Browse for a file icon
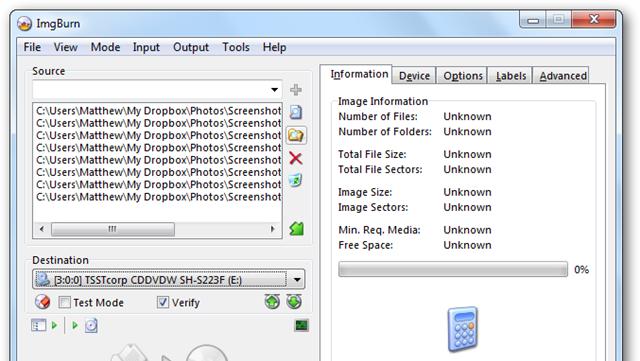 coord(296,112)
